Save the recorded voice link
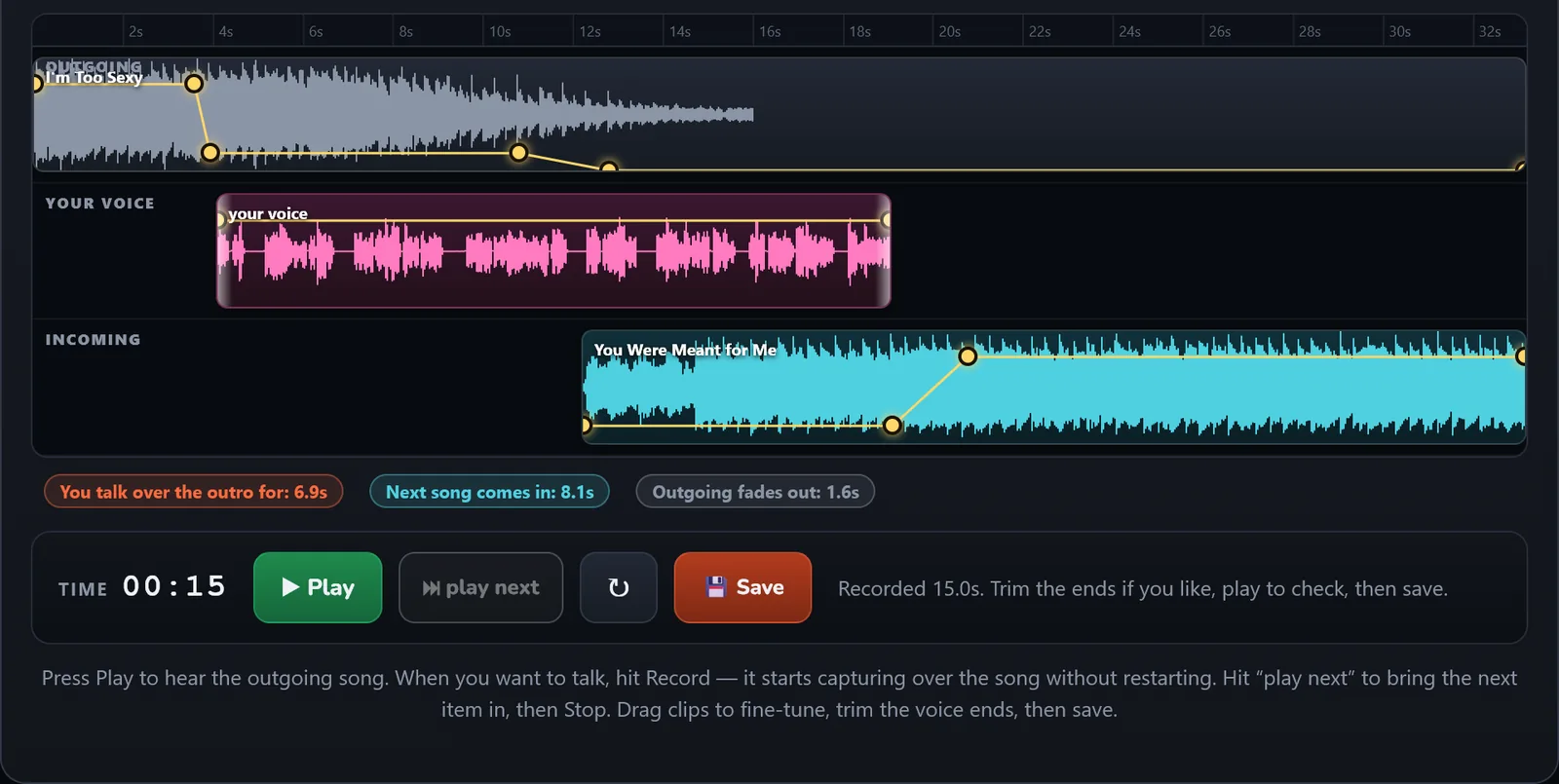 [742, 587]
